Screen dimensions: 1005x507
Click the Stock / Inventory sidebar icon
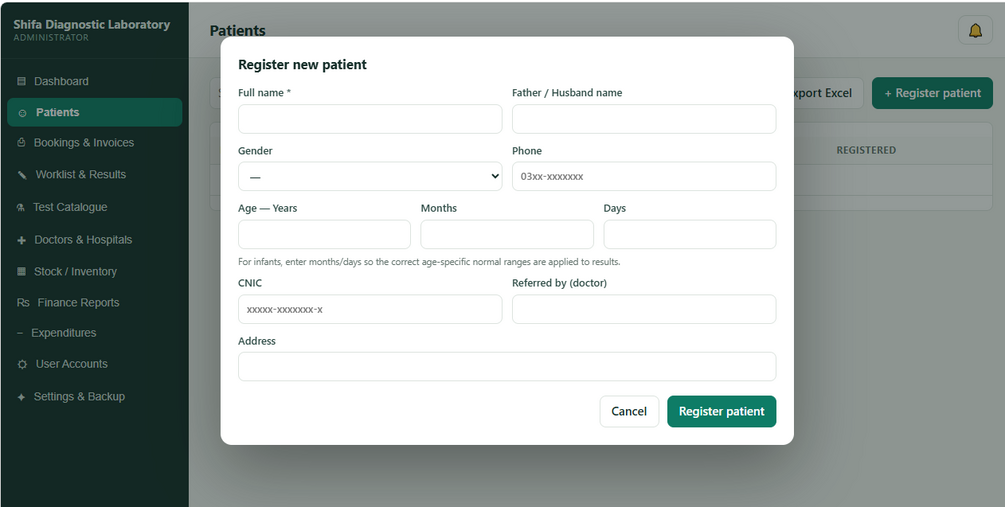[x=21, y=271]
